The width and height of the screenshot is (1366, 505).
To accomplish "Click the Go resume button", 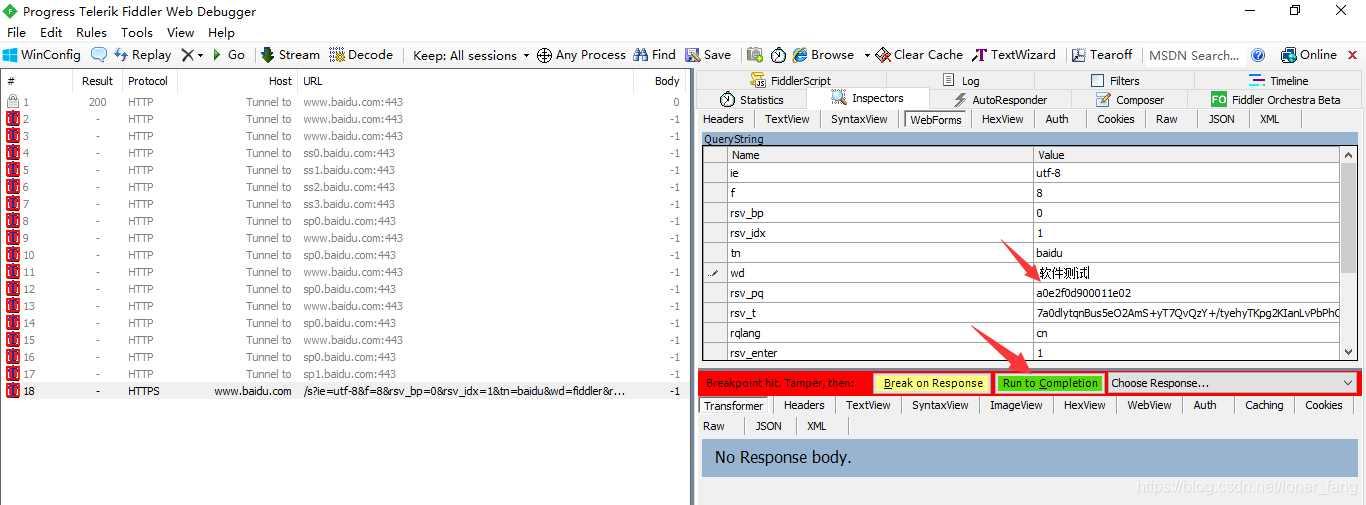I will point(229,55).
